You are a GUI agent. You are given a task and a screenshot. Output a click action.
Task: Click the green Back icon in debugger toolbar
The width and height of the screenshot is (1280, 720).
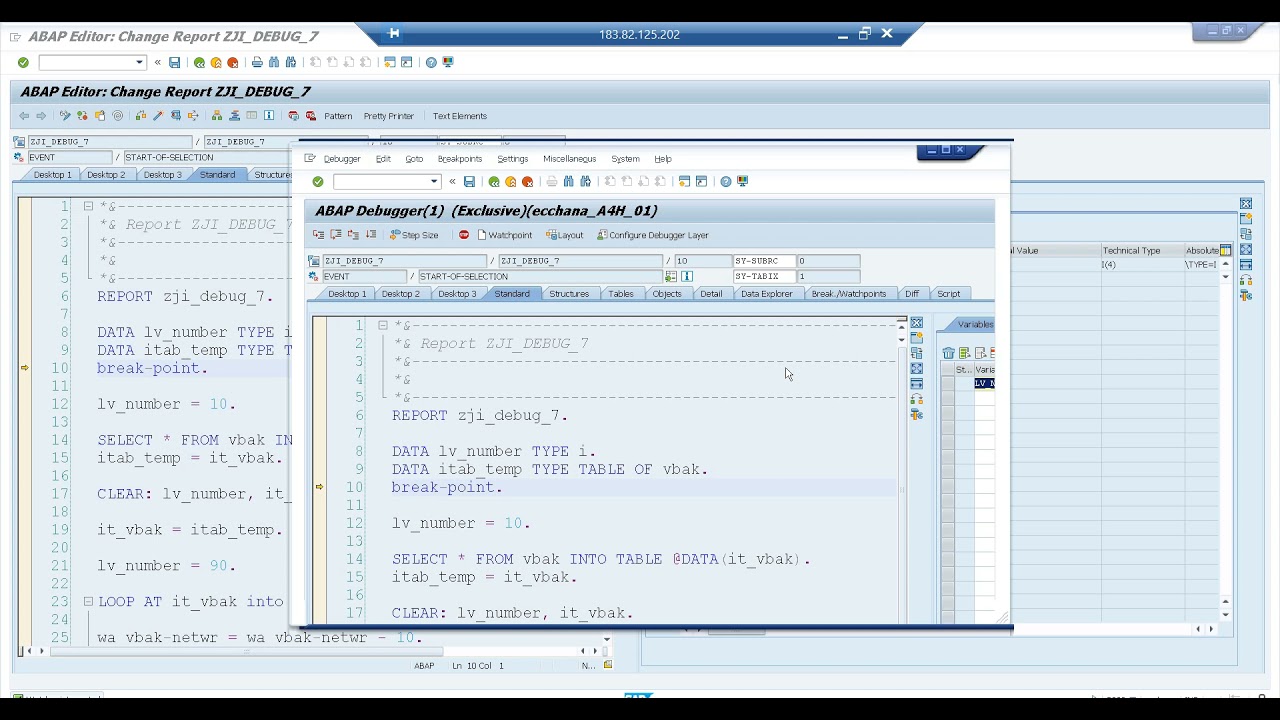pos(494,182)
